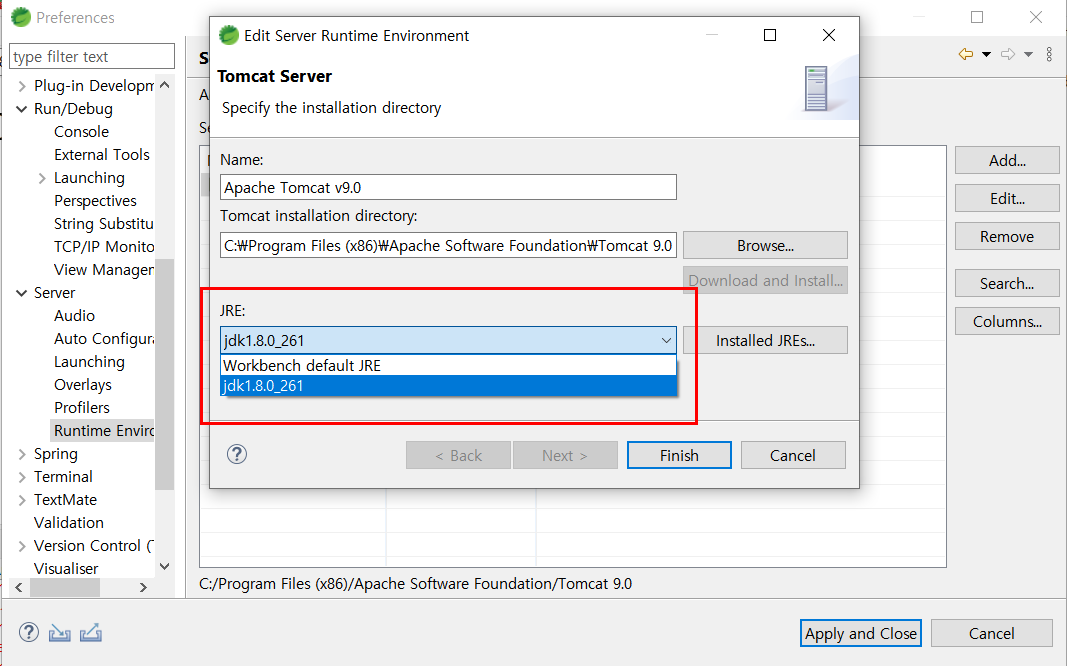Expand the Plug-in Development tree node

(22, 86)
